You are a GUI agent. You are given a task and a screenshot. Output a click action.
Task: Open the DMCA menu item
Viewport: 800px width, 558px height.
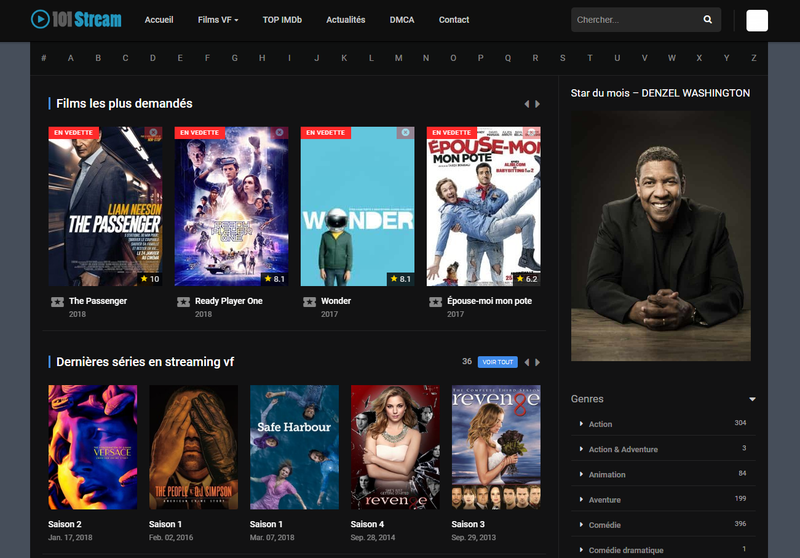point(402,20)
